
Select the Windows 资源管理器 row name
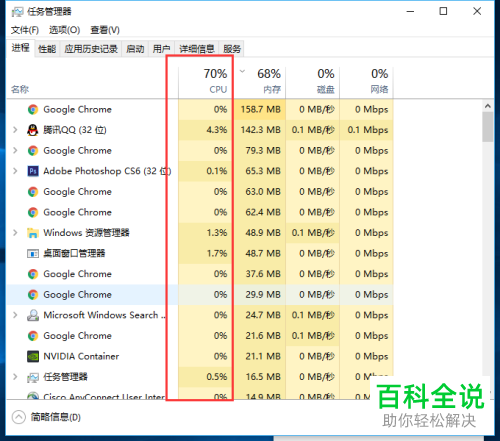[86, 233]
